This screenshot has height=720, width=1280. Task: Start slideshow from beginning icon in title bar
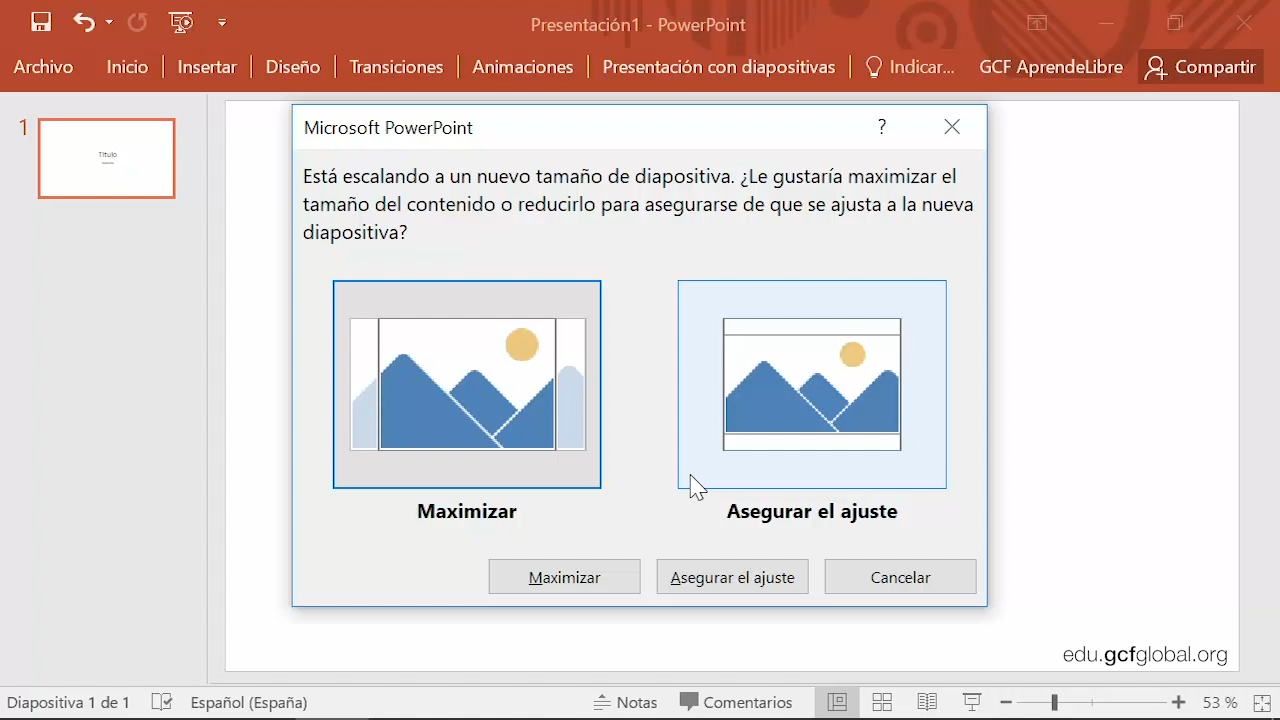[181, 22]
